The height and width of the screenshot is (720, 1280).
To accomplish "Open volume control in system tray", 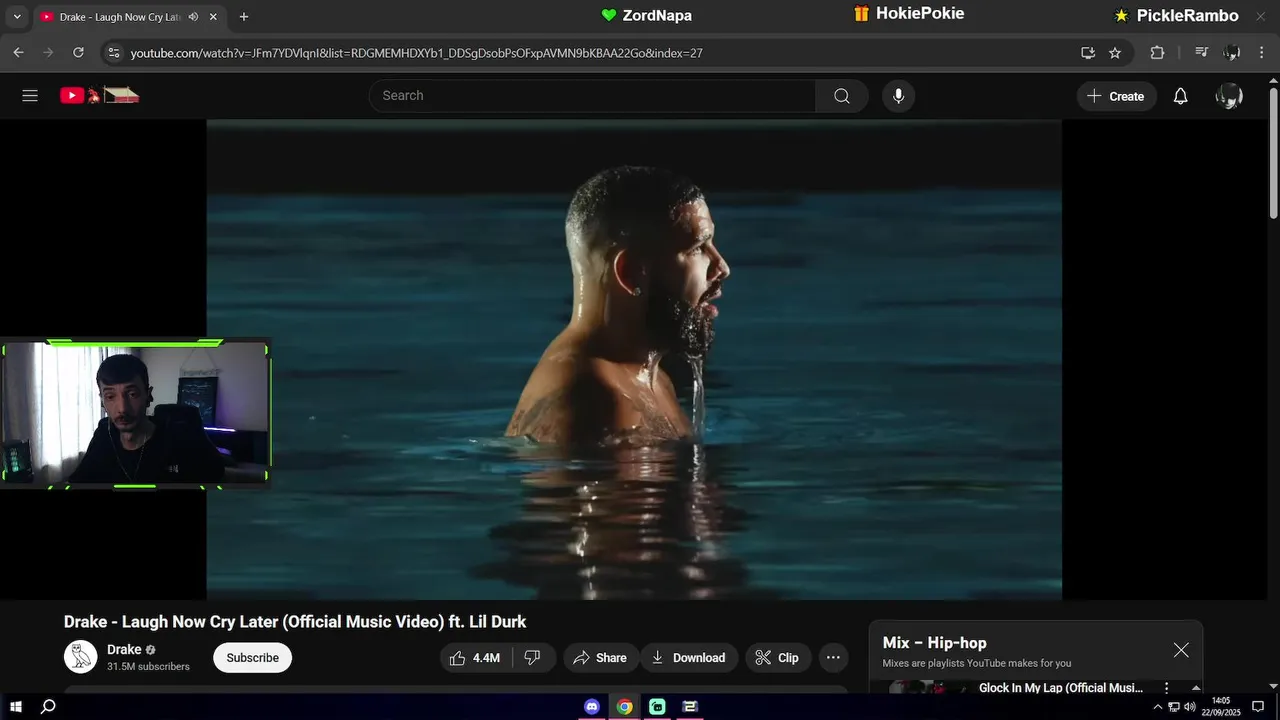I will coord(1190,707).
